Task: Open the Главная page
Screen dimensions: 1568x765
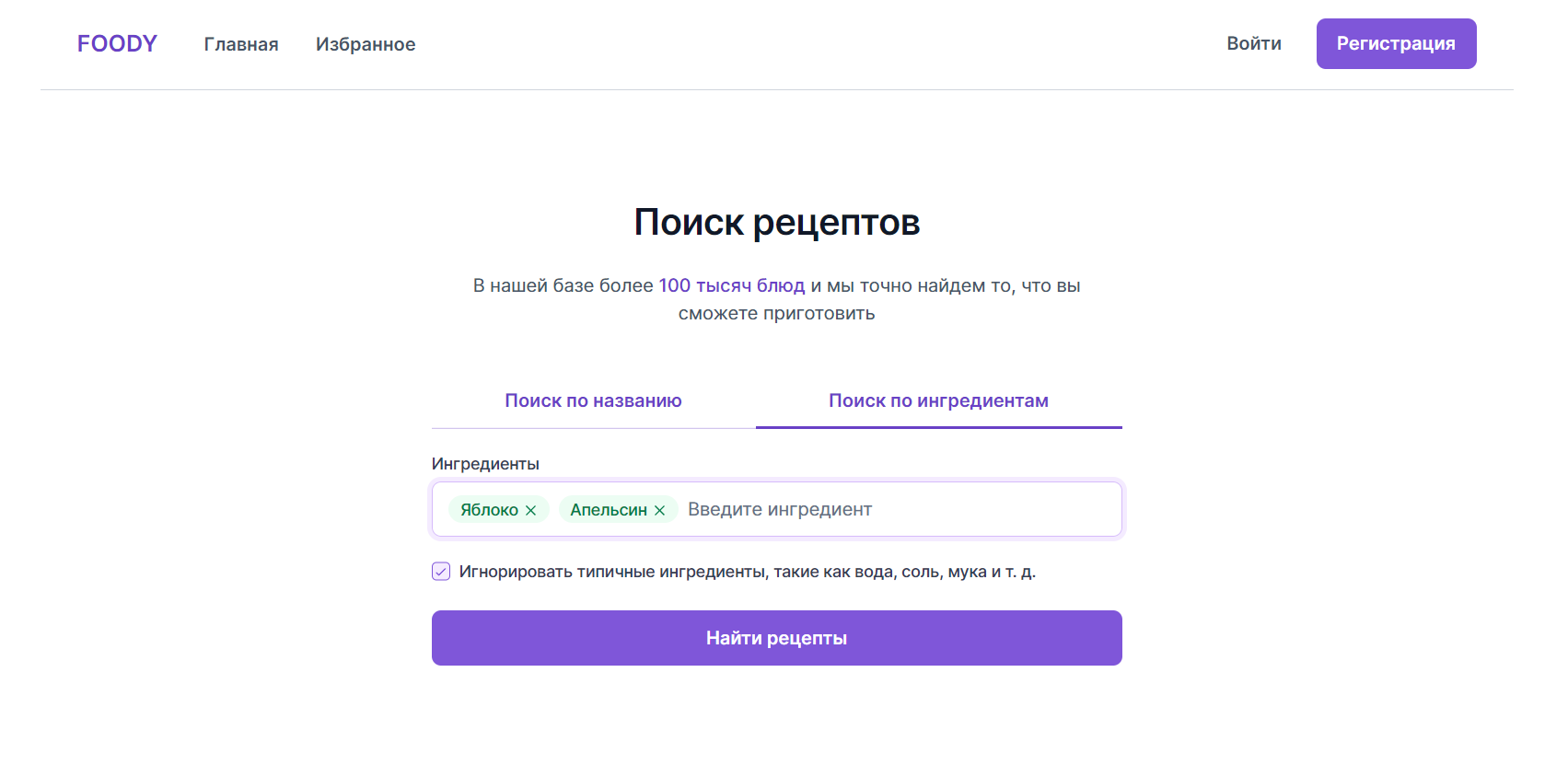Action: (240, 43)
